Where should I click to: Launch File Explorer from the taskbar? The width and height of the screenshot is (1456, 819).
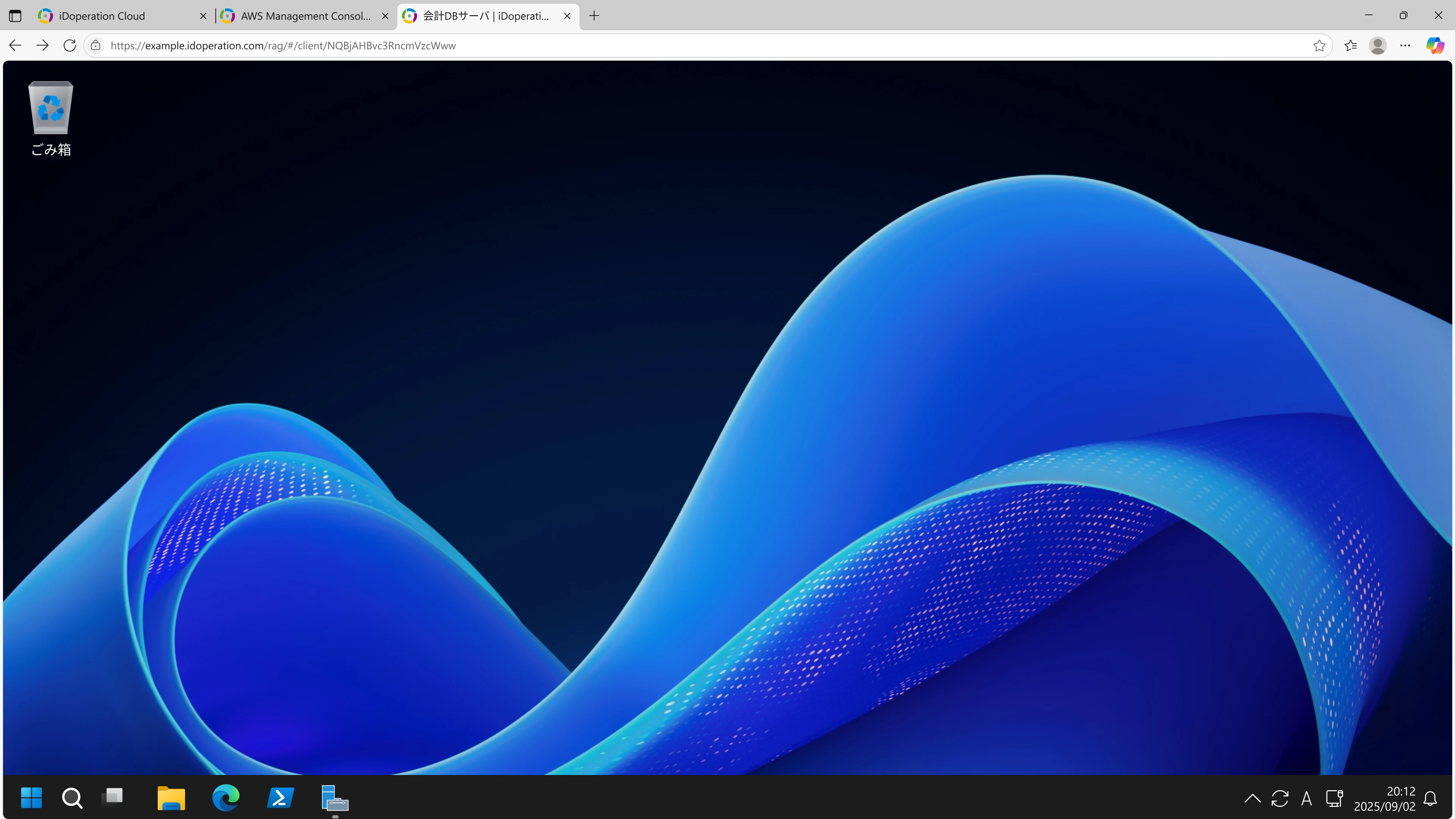pos(171,797)
